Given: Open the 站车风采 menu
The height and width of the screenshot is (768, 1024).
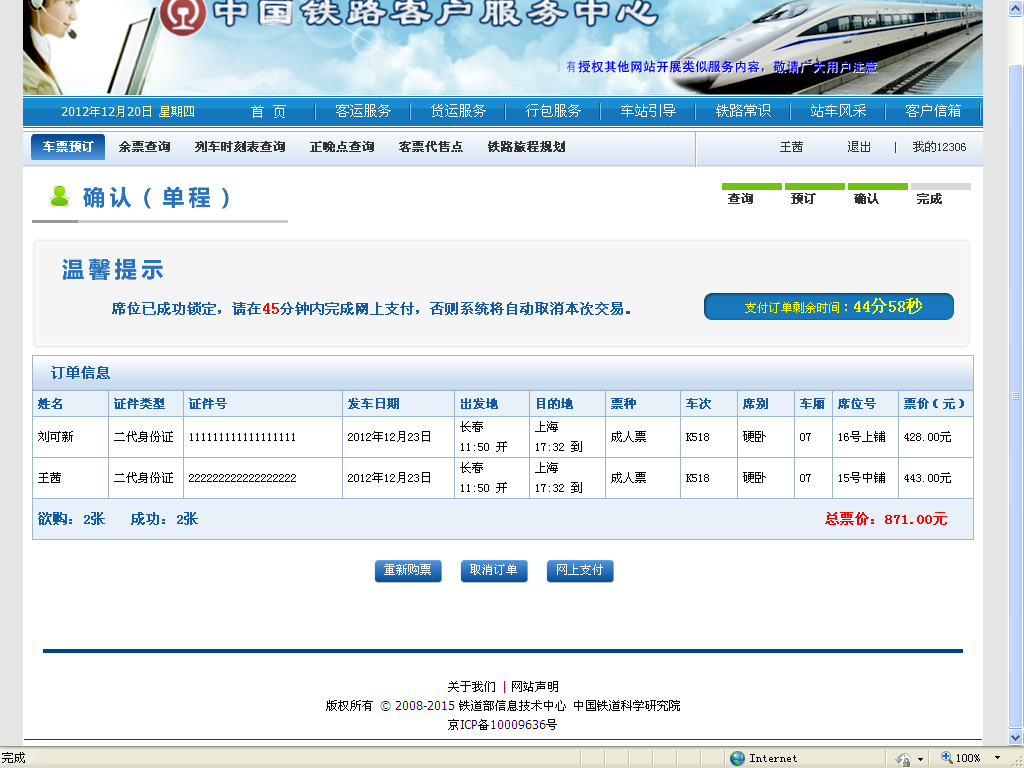Looking at the screenshot, I should pyautogui.click(x=838, y=112).
